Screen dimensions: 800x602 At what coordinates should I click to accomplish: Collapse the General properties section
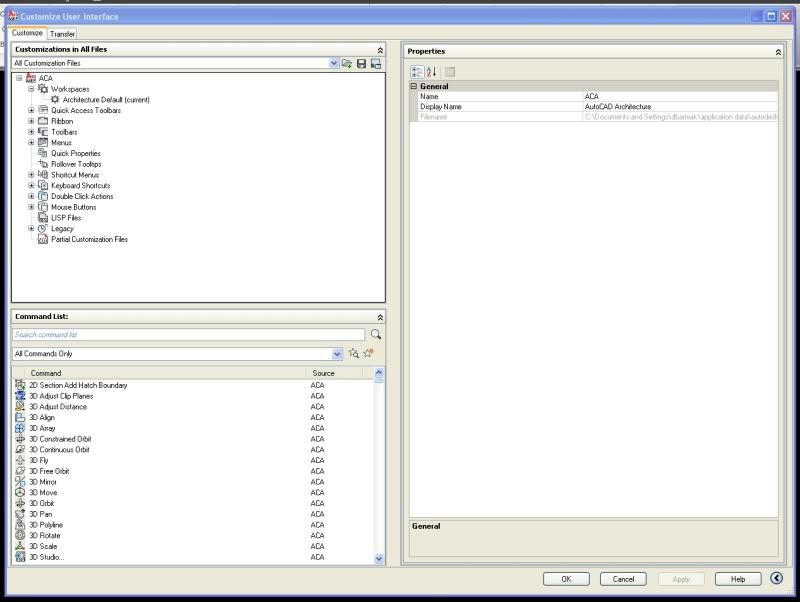point(414,86)
